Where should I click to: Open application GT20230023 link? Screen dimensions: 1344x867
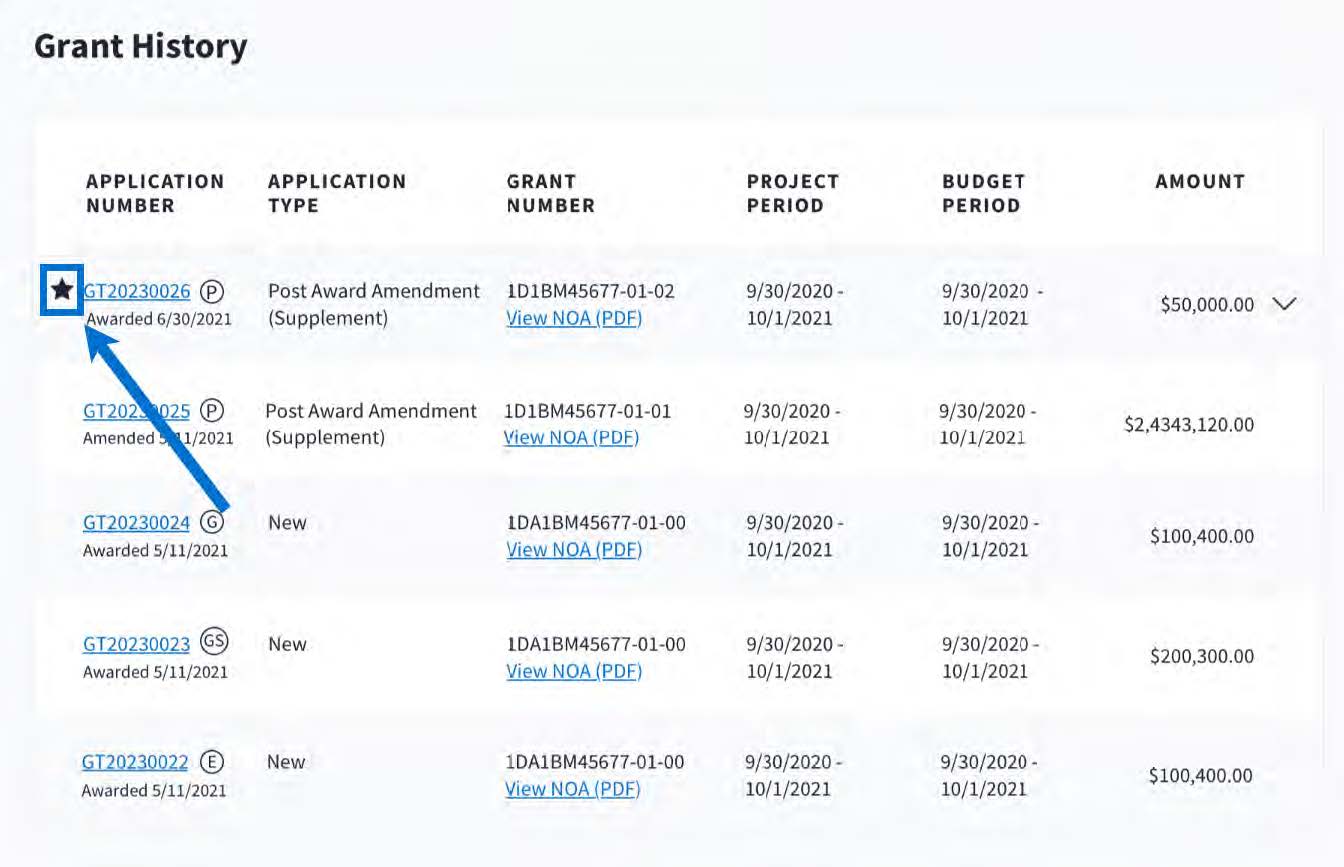click(136, 644)
